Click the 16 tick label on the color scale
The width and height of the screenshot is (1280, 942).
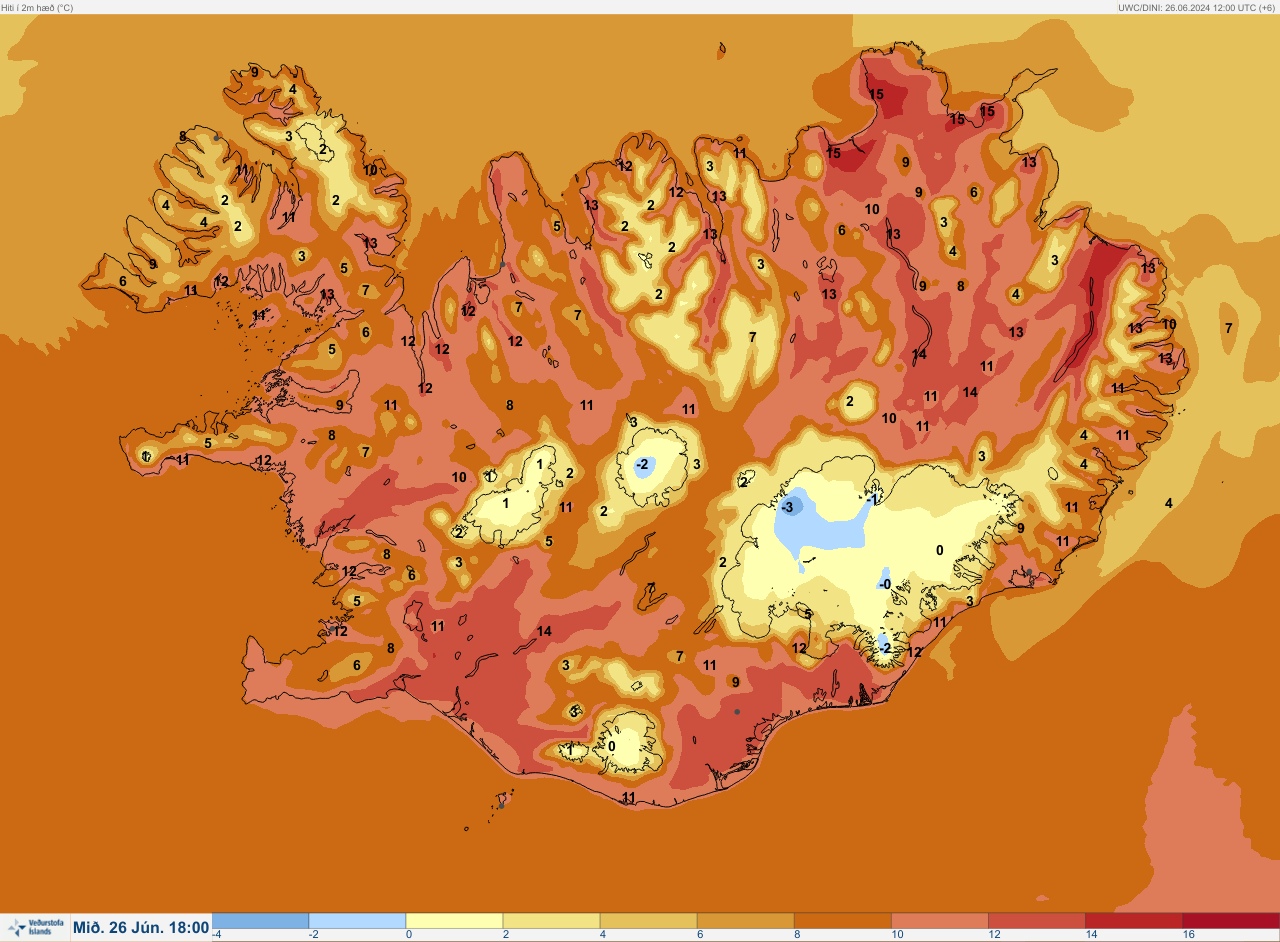[1188, 934]
